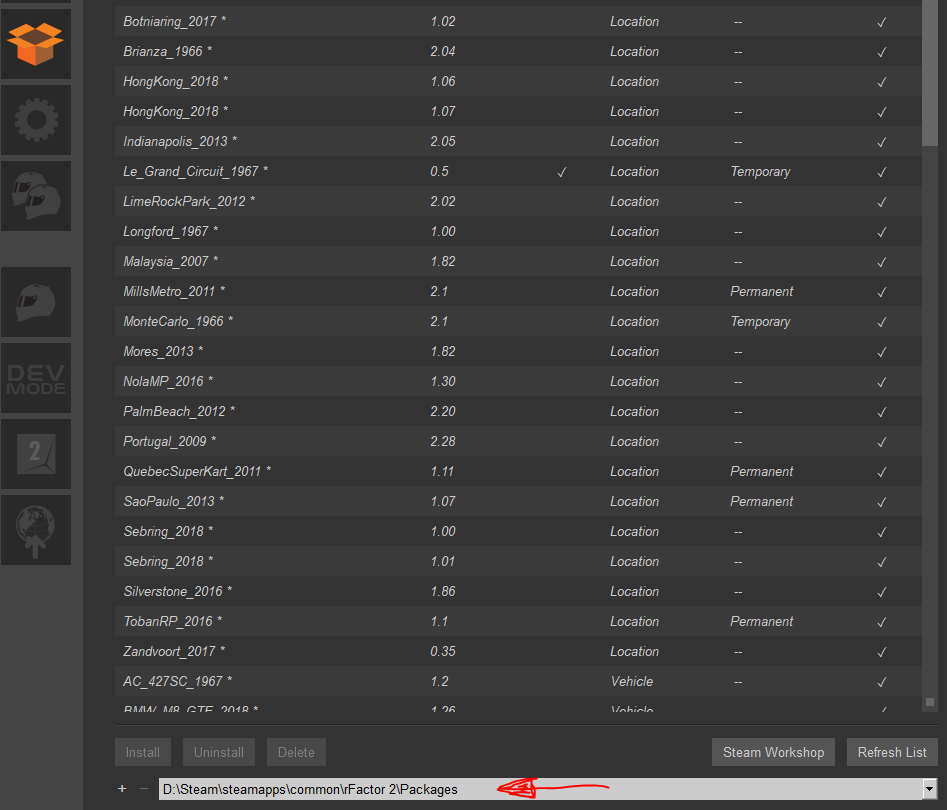947x810 pixels.
Task: Open the Steam Workshop button
Action: pyautogui.click(x=774, y=752)
